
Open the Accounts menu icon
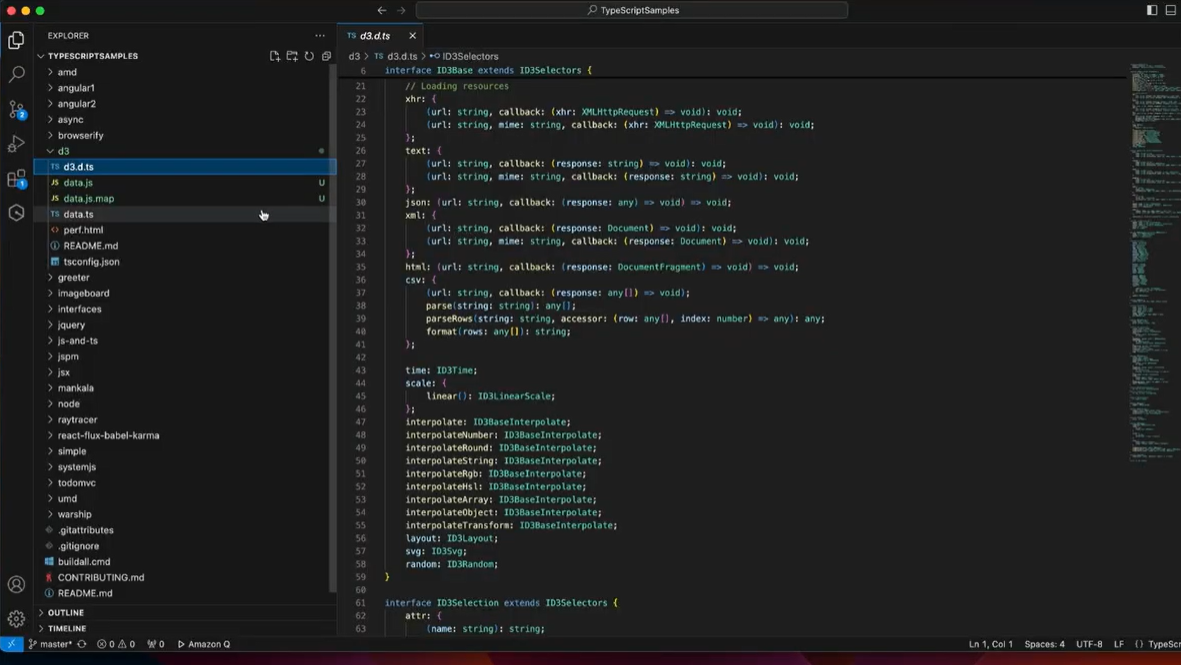(16, 585)
